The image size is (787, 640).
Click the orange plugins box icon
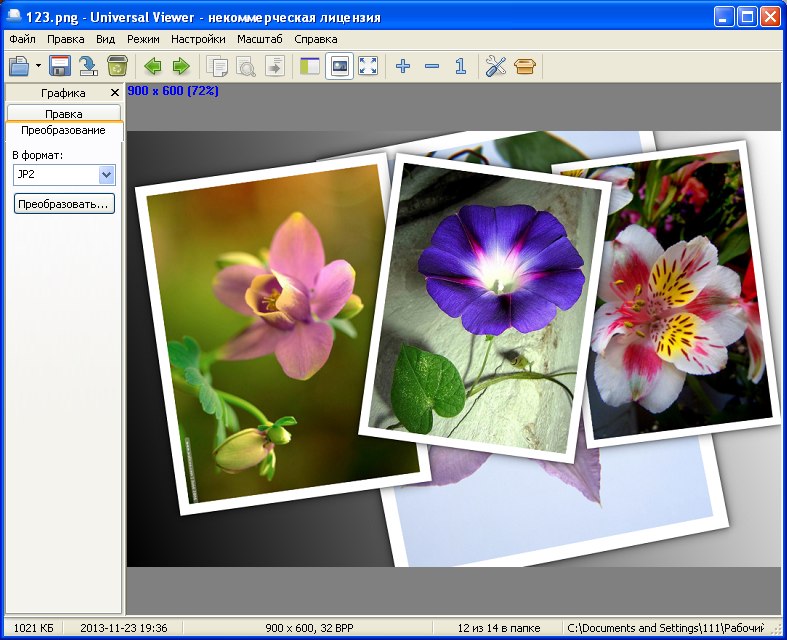pos(525,66)
